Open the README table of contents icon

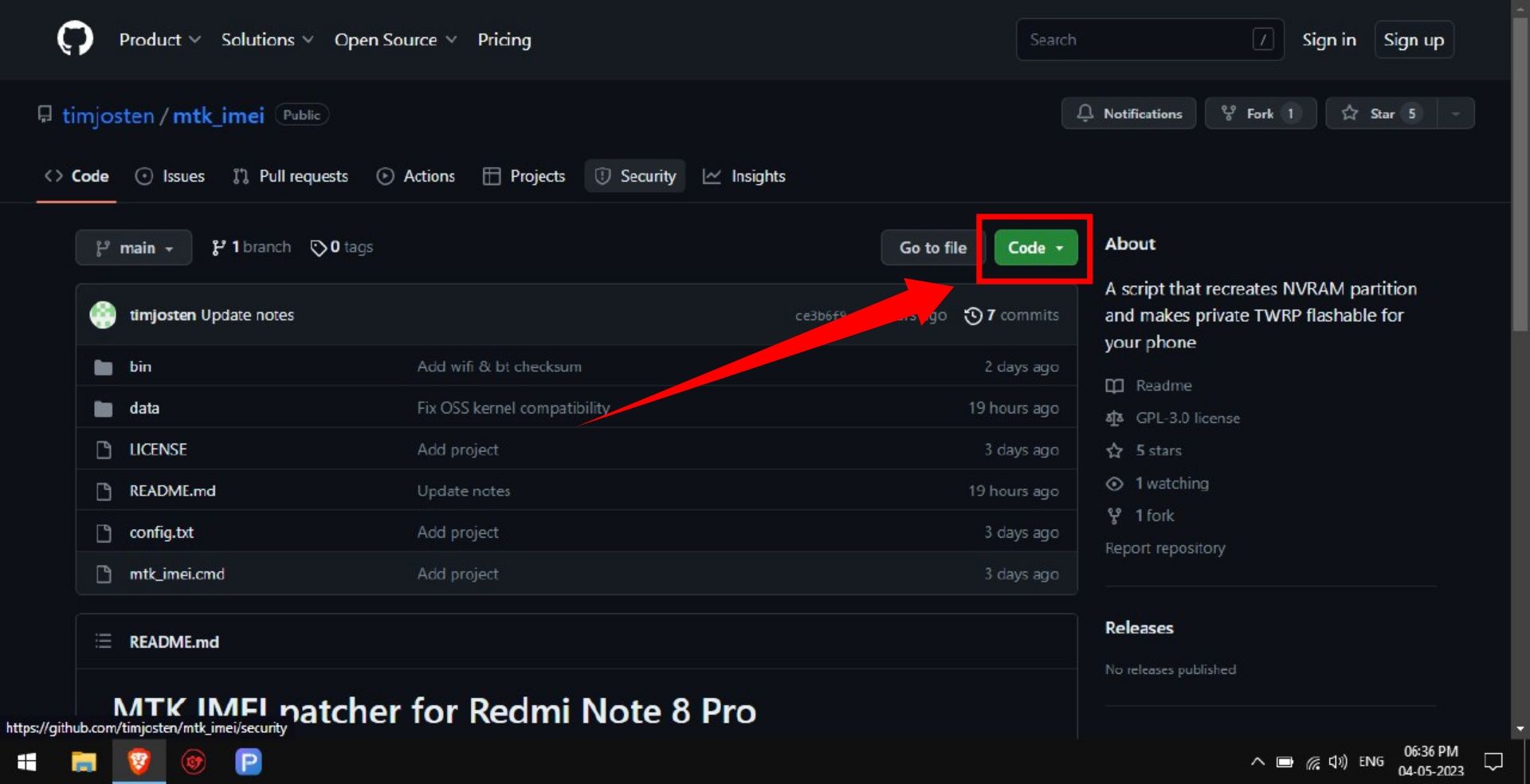coord(103,641)
